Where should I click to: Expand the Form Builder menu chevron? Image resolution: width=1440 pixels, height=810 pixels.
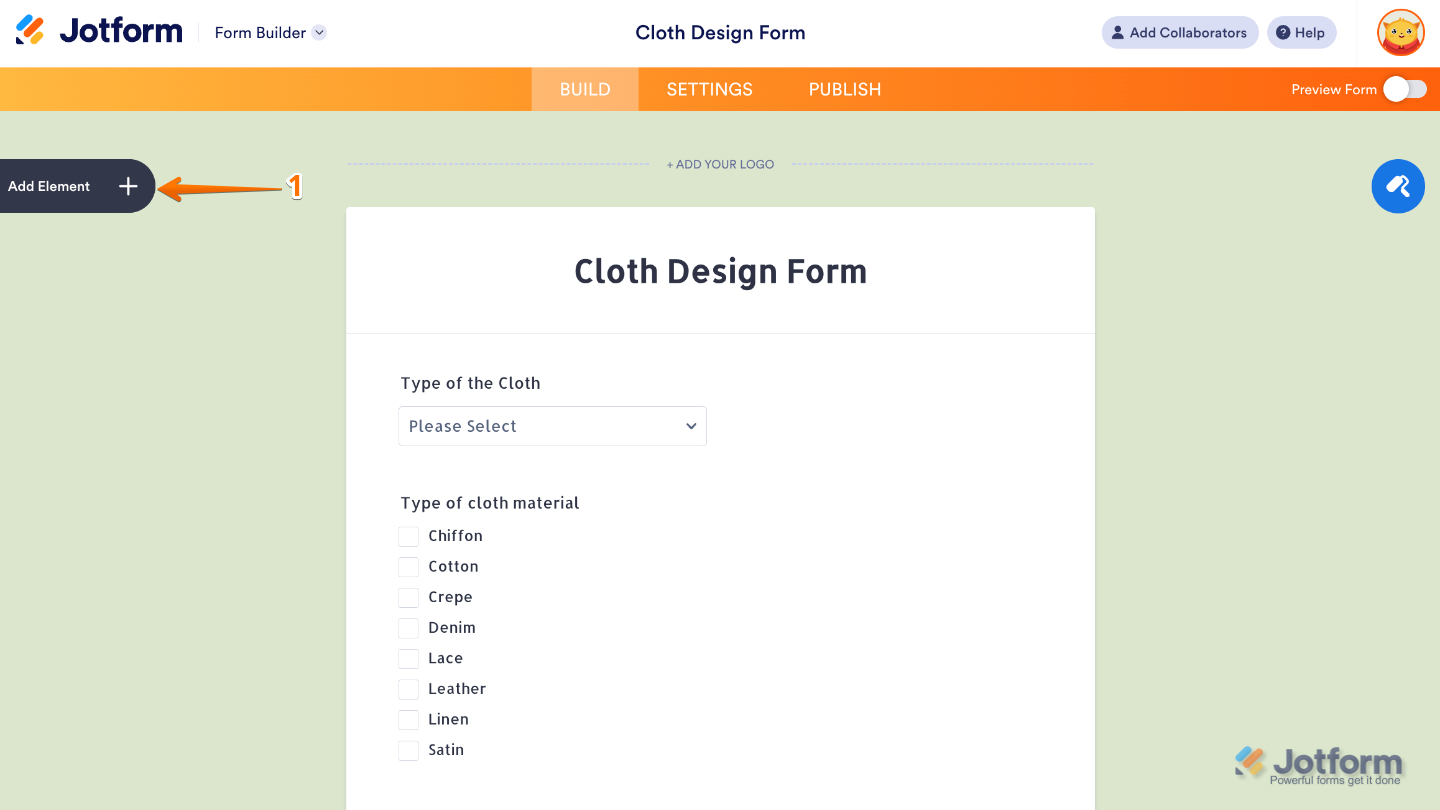(x=320, y=32)
